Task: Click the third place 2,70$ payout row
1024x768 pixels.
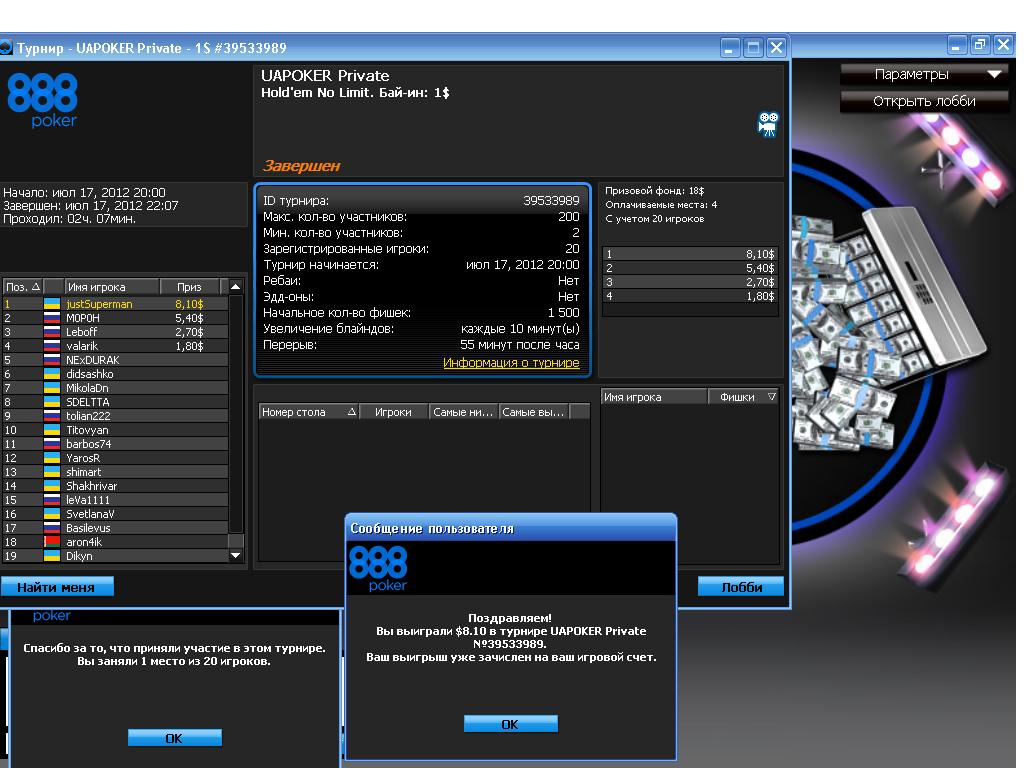Action: [x=690, y=282]
